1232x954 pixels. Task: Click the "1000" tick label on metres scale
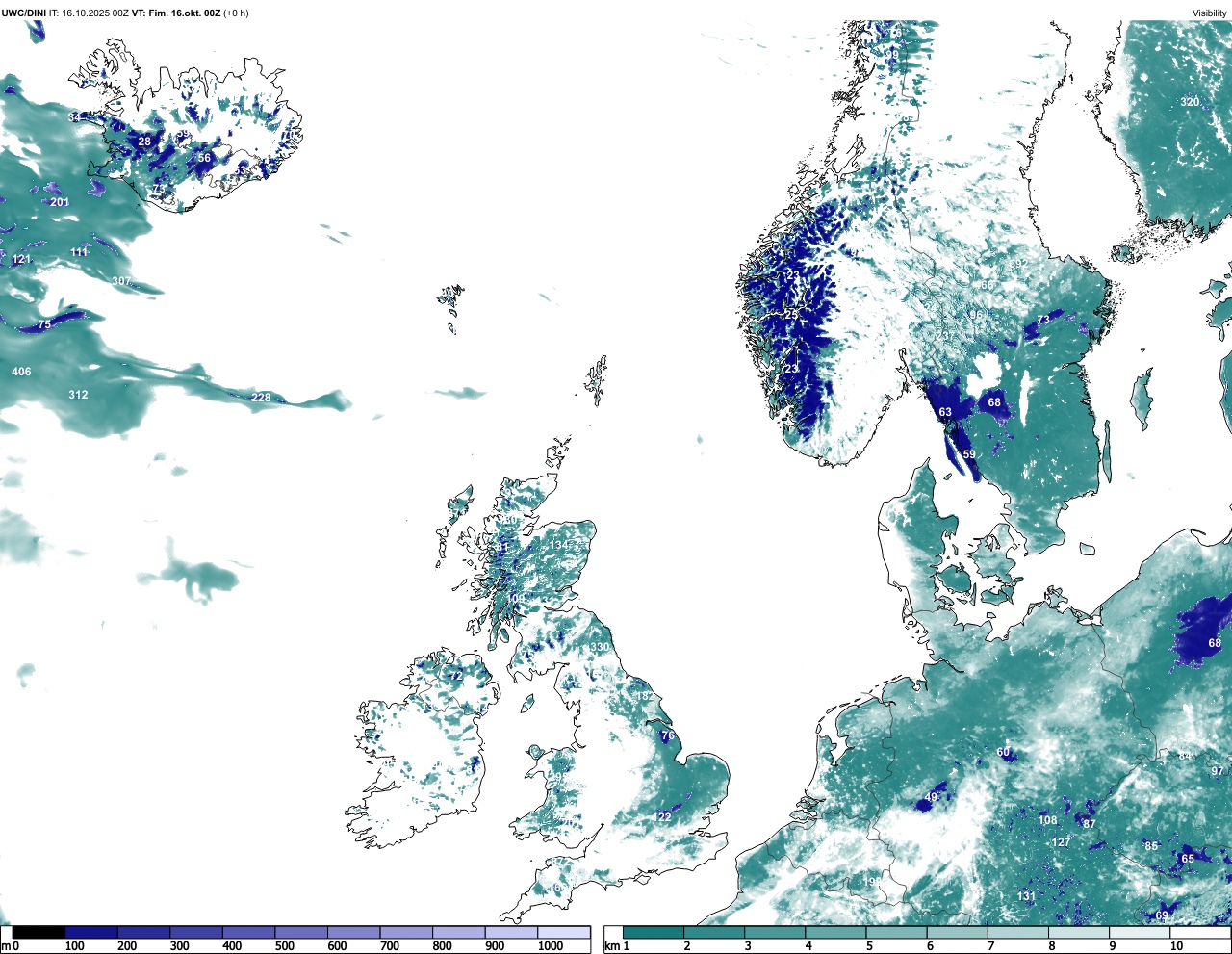coord(551,946)
